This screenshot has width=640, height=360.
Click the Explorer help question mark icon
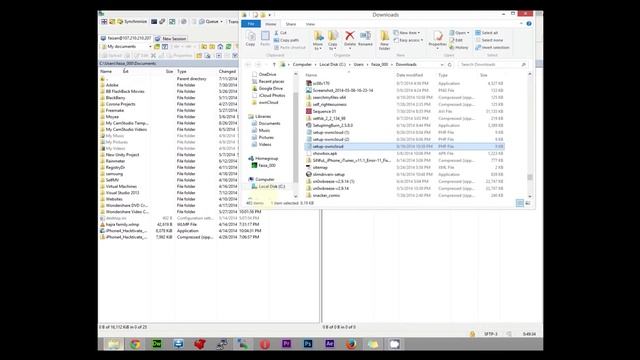(x=529, y=24)
